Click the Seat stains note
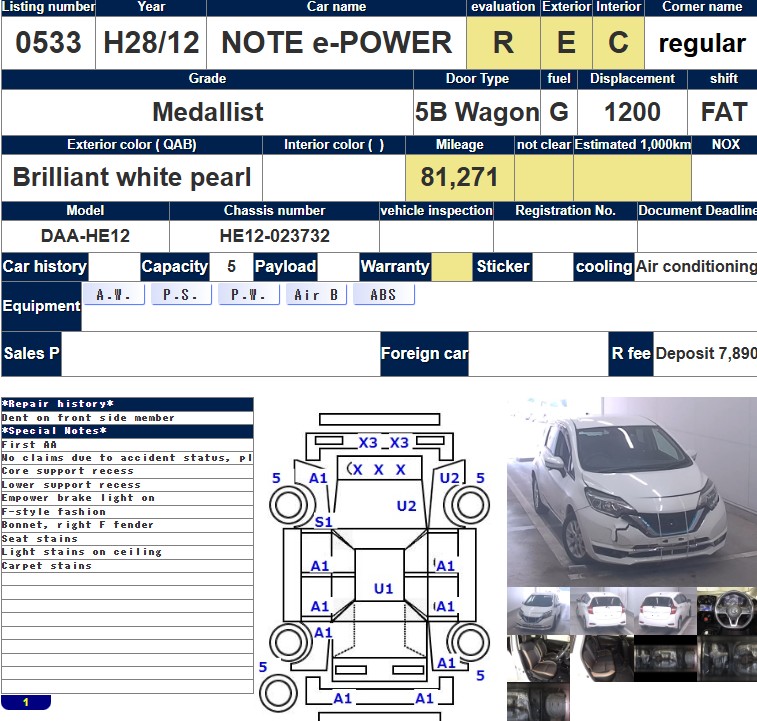Image resolution: width=757 pixels, height=721 pixels. [127, 539]
